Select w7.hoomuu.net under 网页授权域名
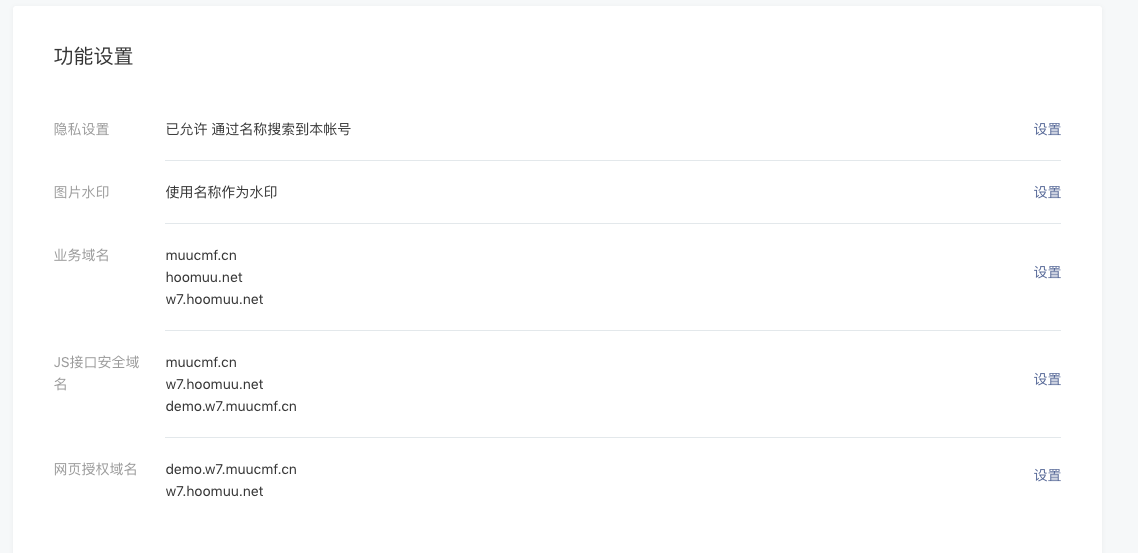 (x=214, y=491)
